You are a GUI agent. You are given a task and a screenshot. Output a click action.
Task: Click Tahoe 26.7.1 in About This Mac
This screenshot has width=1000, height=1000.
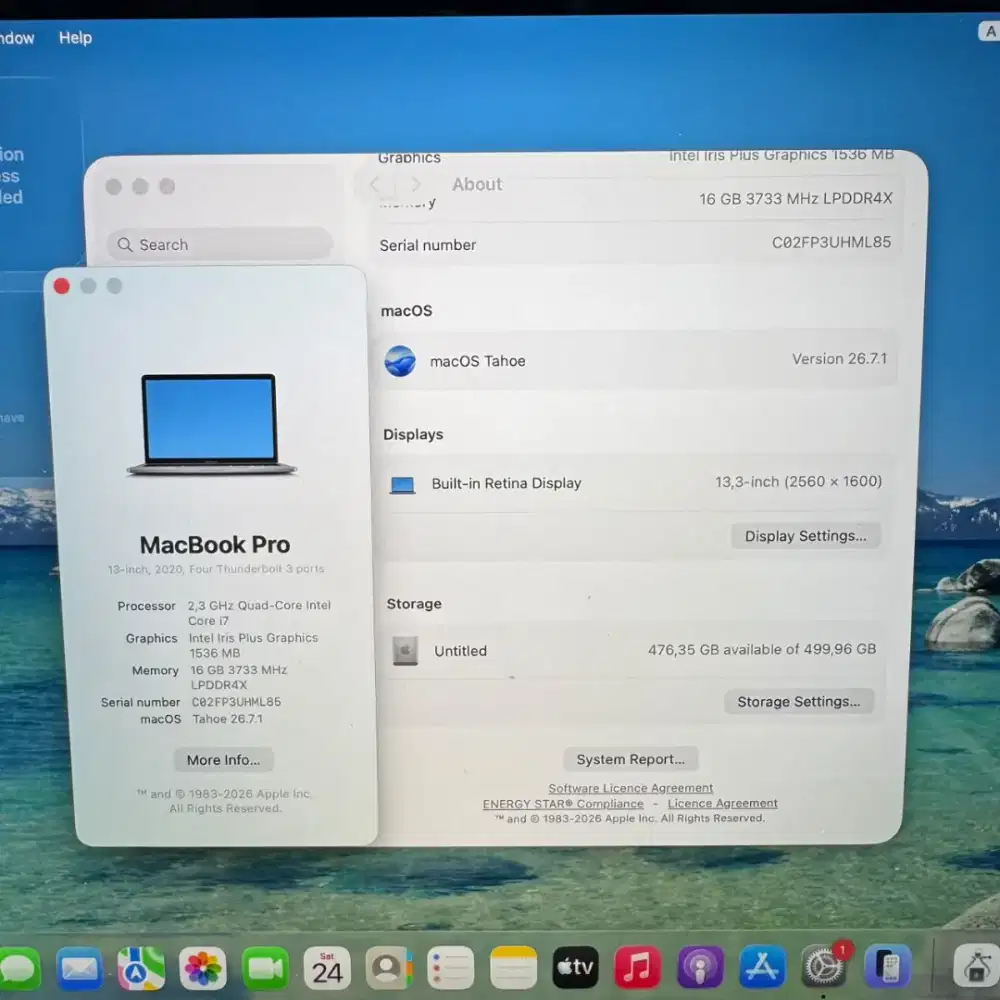click(x=228, y=719)
